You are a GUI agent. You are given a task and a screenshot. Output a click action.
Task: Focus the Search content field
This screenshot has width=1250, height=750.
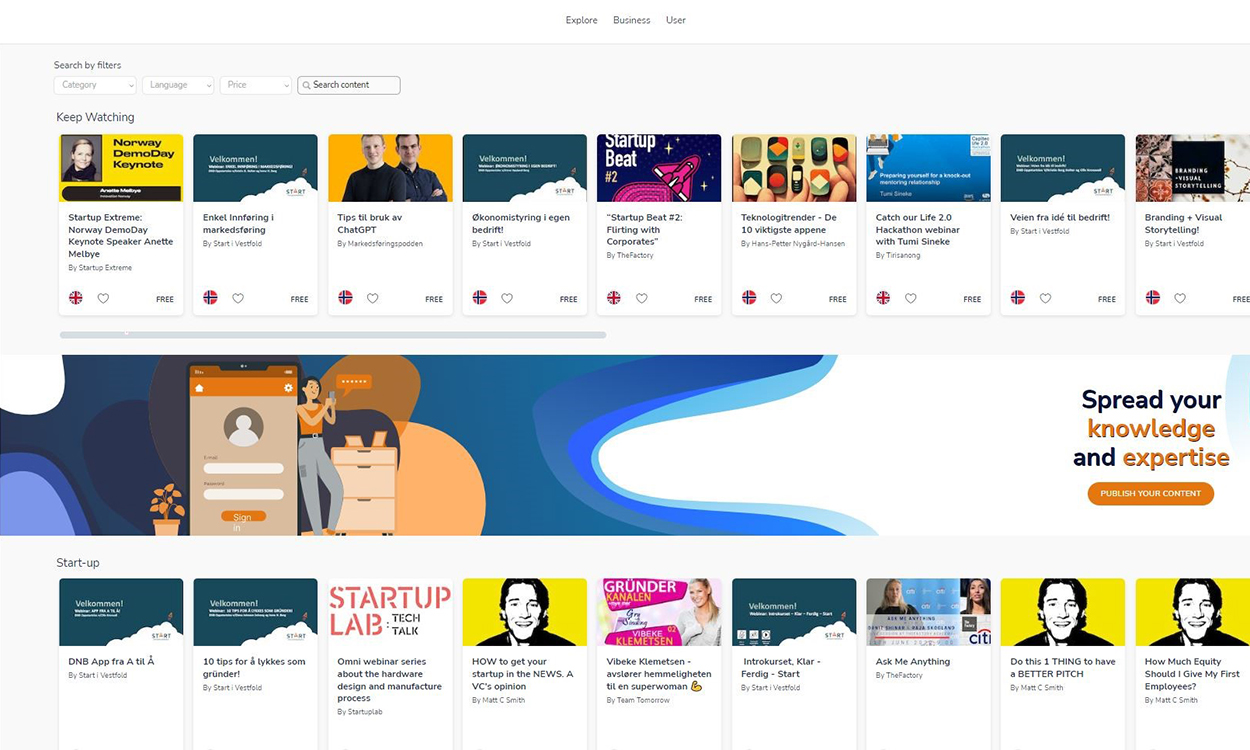[x=349, y=85]
